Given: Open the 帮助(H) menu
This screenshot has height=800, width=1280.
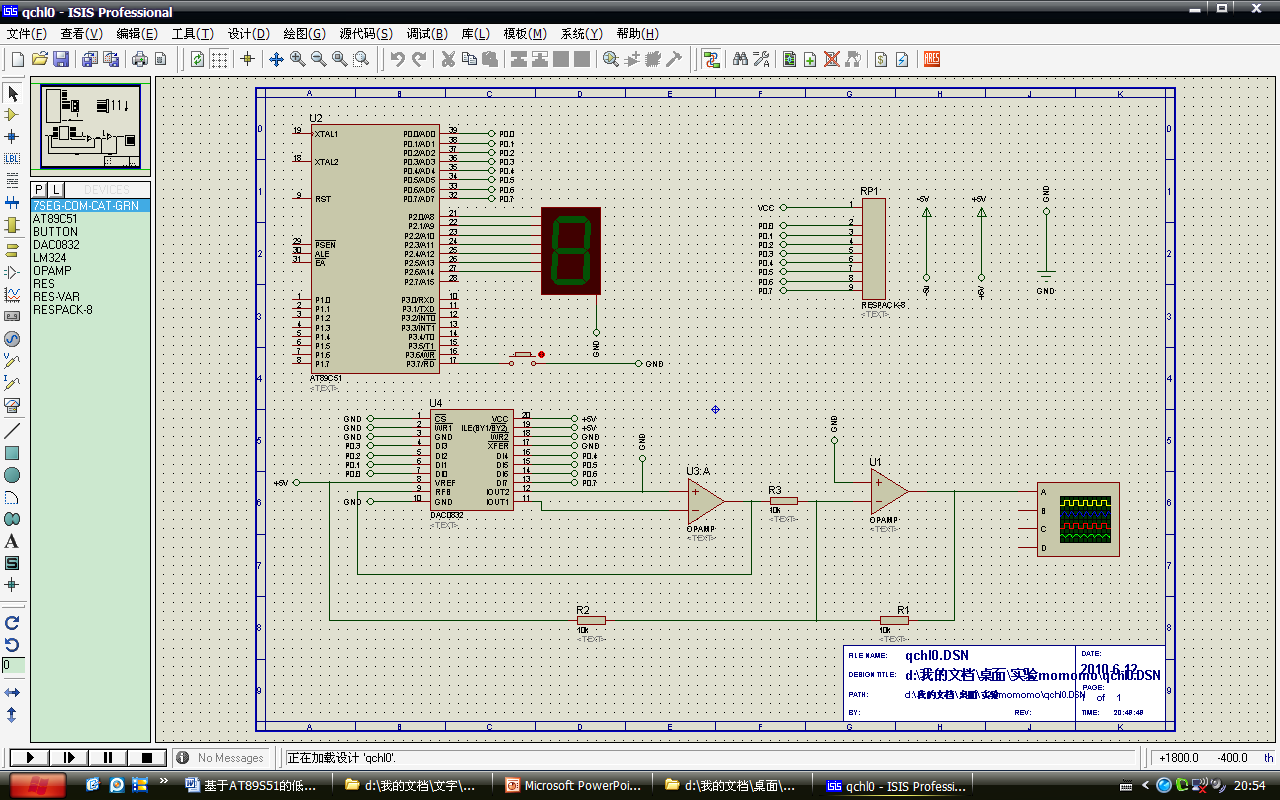Looking at the screenshot, I should [x=638, y=34].
